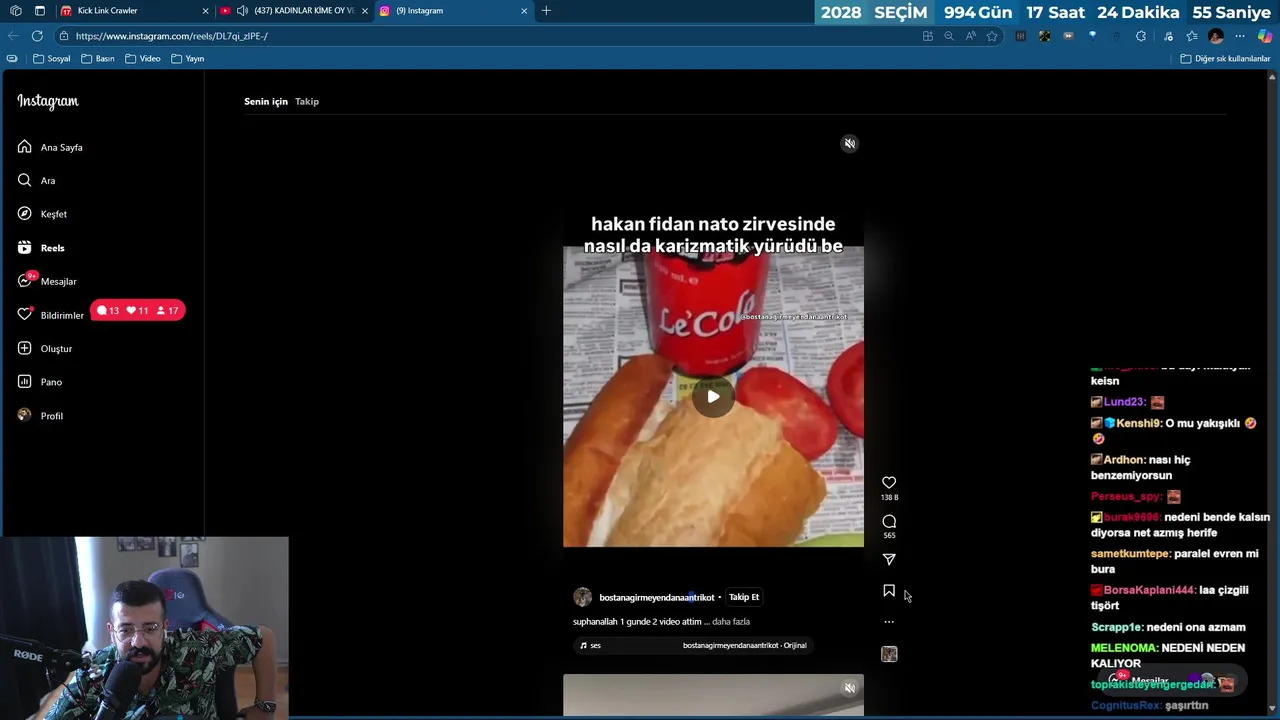Click reel author's profile picture
This screenshot has height=720, width=1280.
pos(582,597)
